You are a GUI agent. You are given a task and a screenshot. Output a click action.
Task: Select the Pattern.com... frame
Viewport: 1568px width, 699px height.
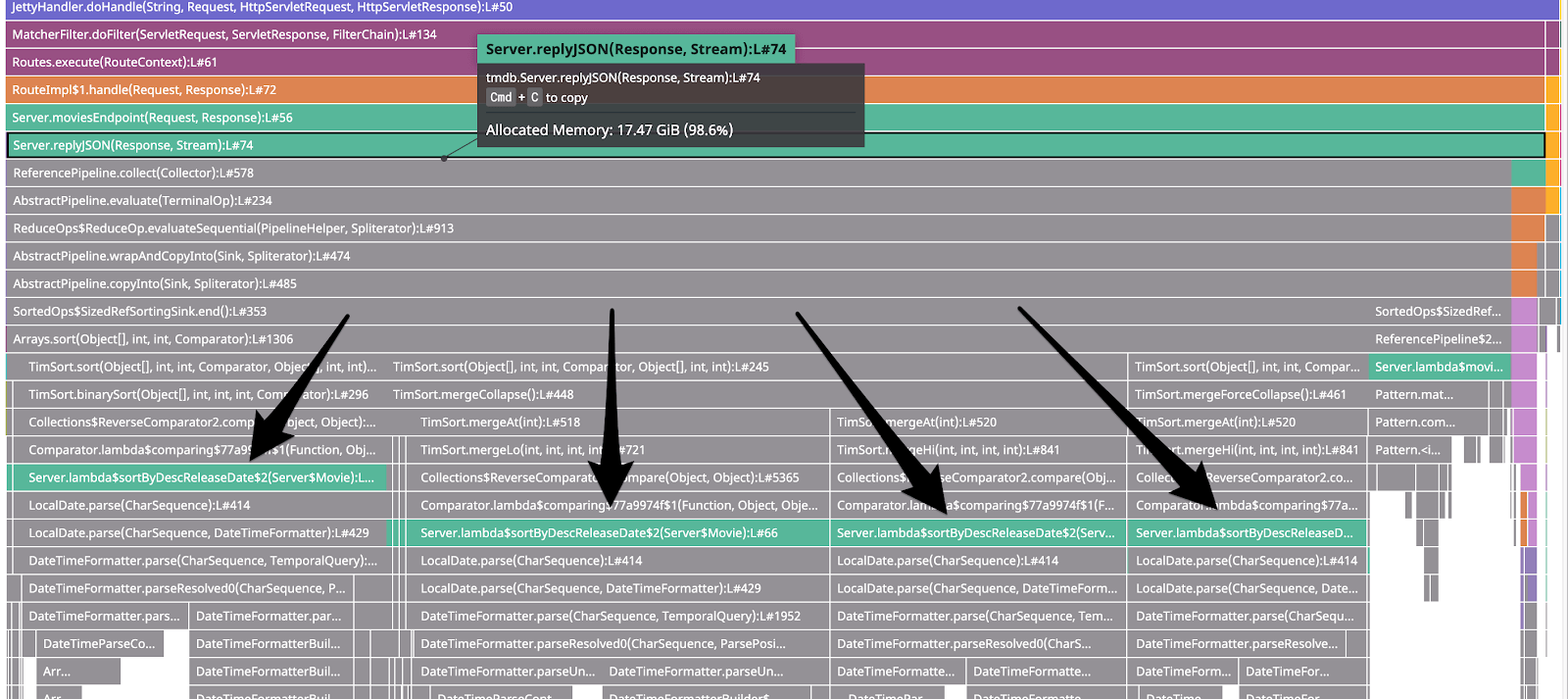[x=1429, y=423]
